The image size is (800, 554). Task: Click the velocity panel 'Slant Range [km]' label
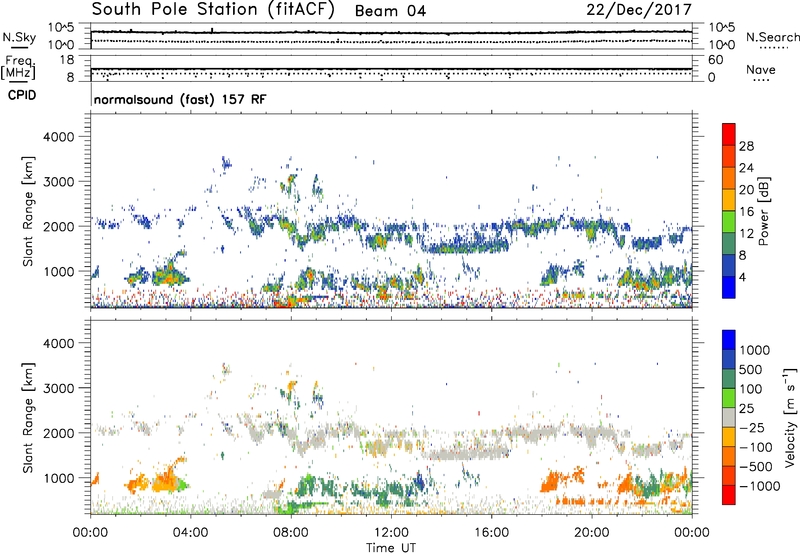[28, 417]
